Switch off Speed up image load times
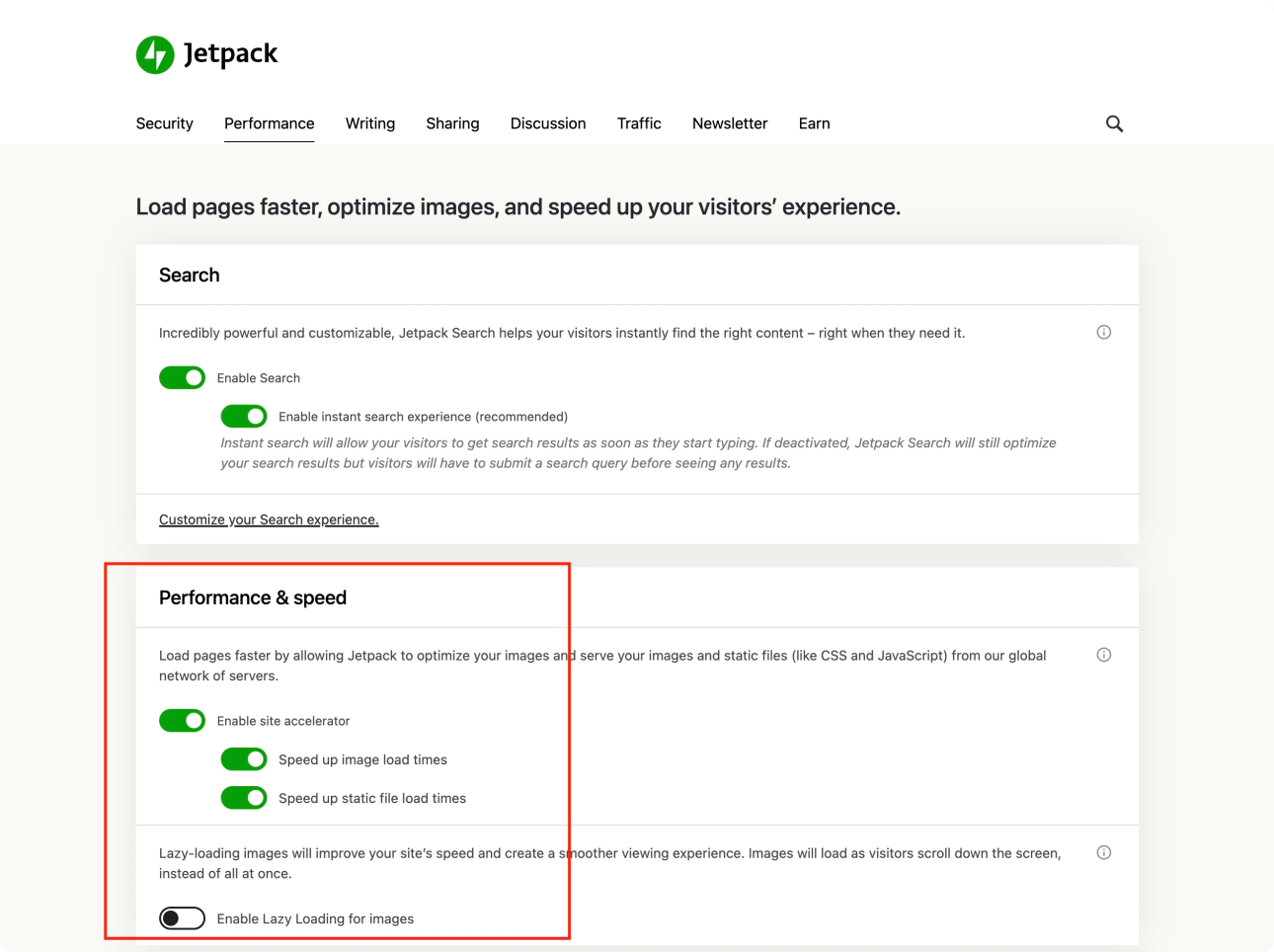1274x952 pixels. pos(244,759)
